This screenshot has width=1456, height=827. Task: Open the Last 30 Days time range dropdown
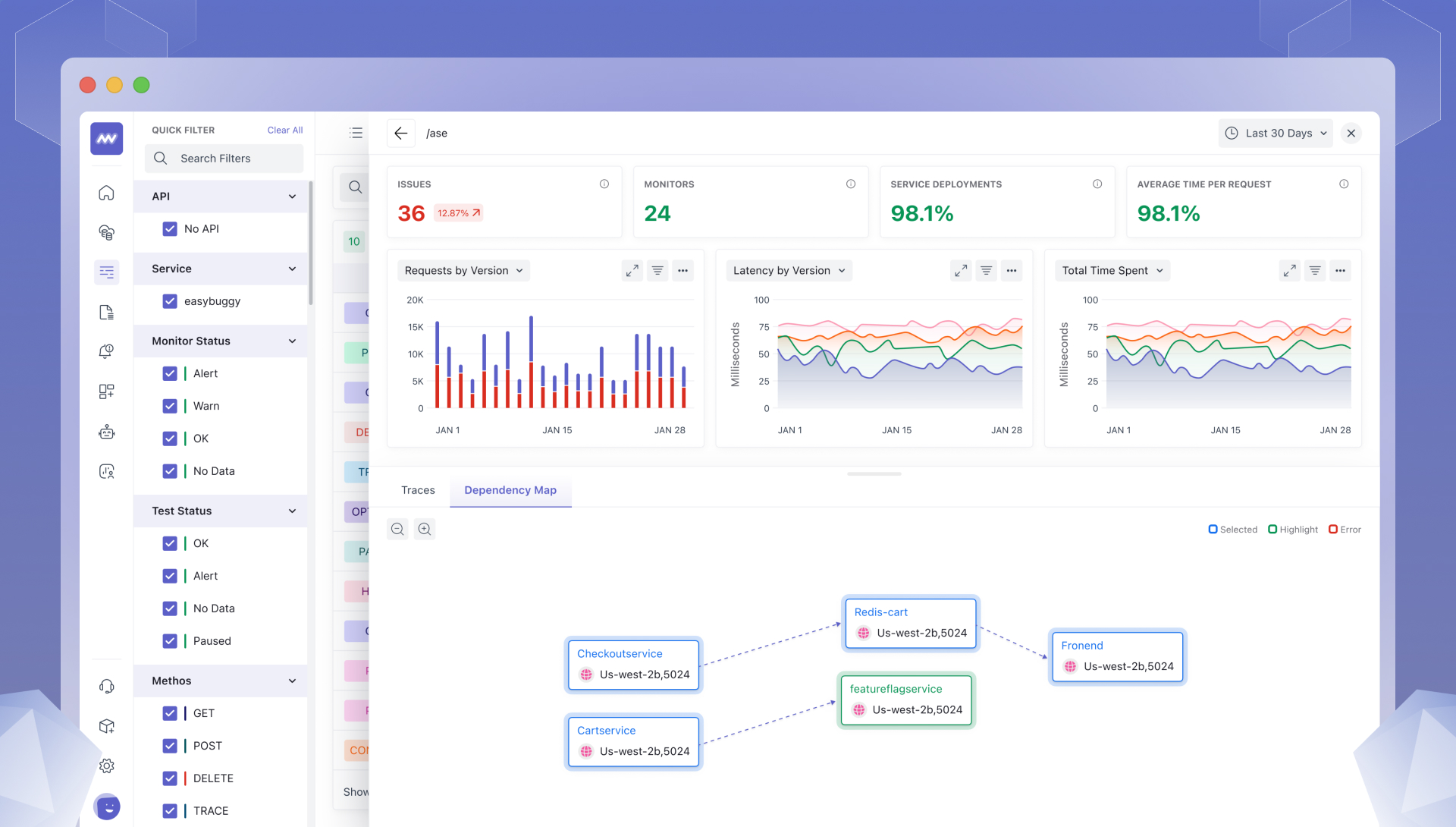(1275, 133)
